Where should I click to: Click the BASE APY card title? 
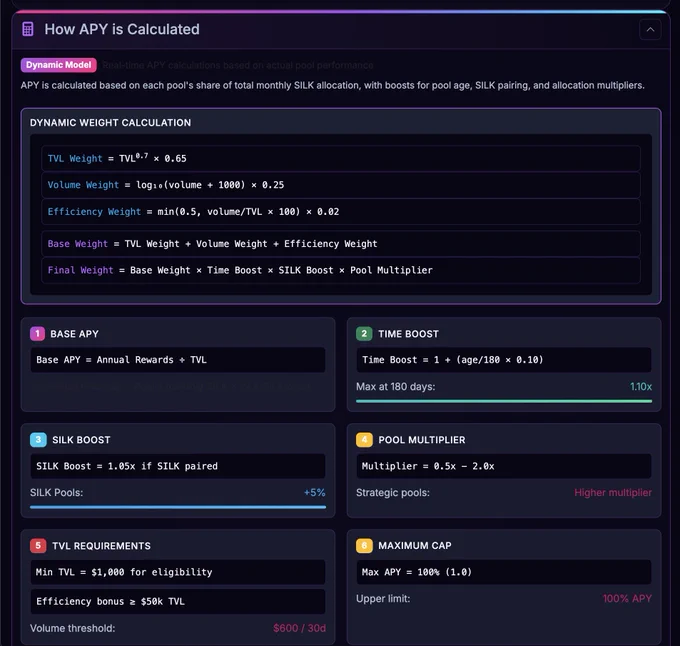(x=75, y=334)
